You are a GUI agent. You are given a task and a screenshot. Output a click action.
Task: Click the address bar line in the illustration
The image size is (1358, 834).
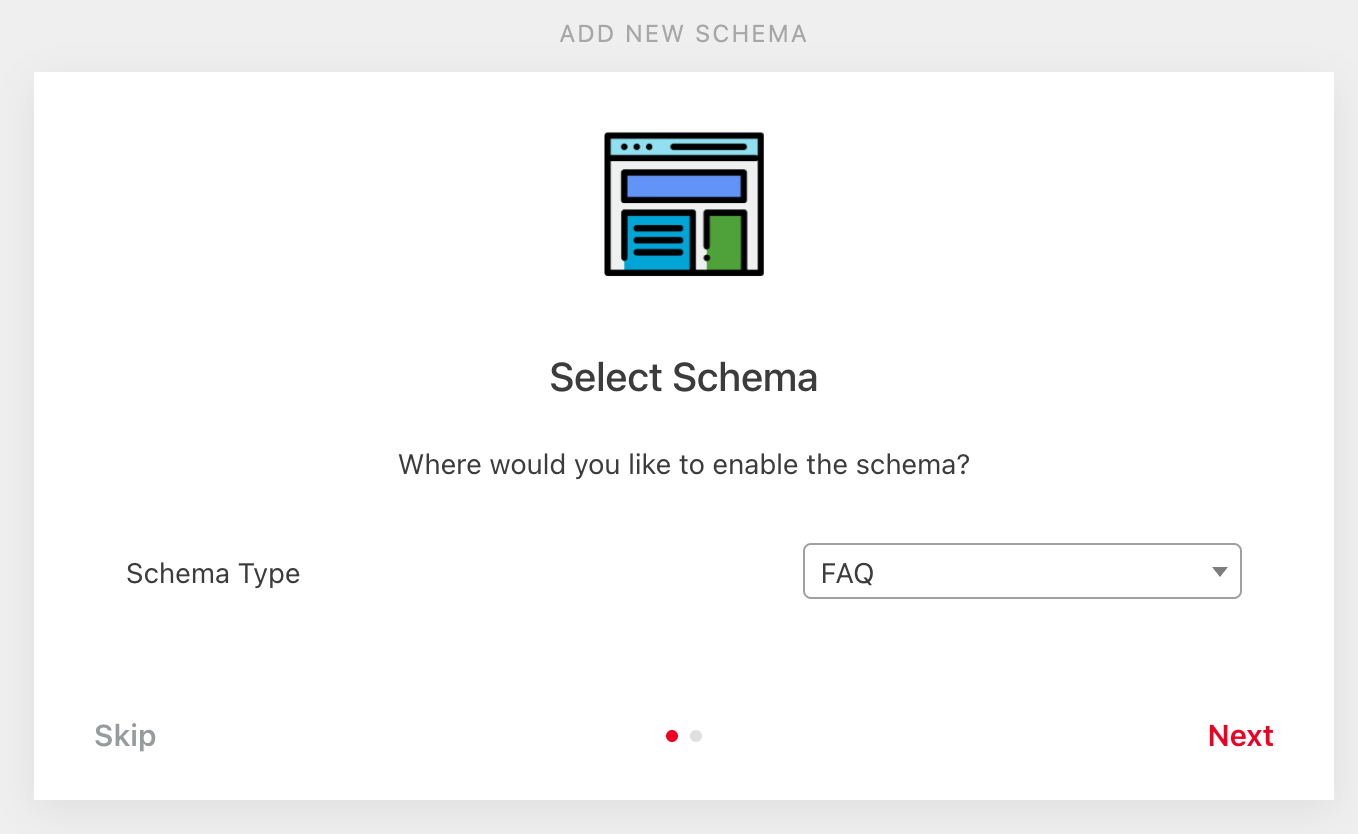(708, 147)
